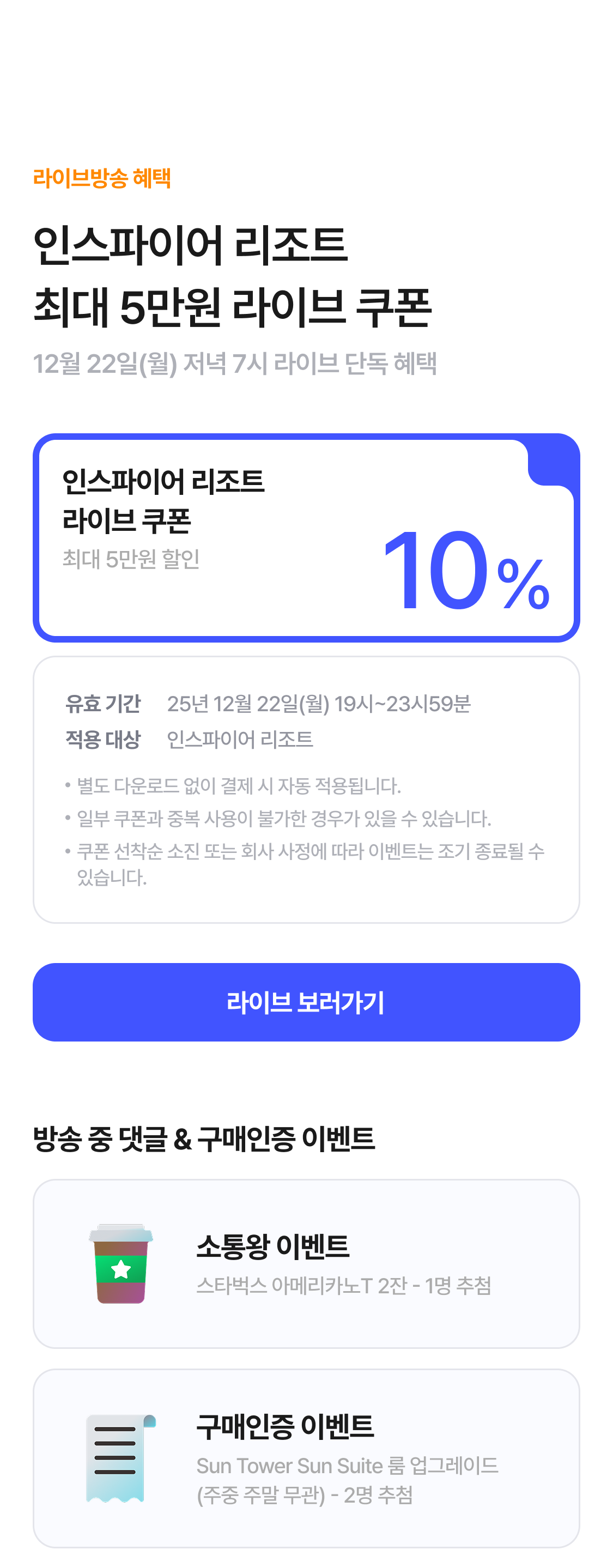Click the 유효 기간 validity period value
The height and width of the screenshot is (1568, 613).
tap(318, 704)
